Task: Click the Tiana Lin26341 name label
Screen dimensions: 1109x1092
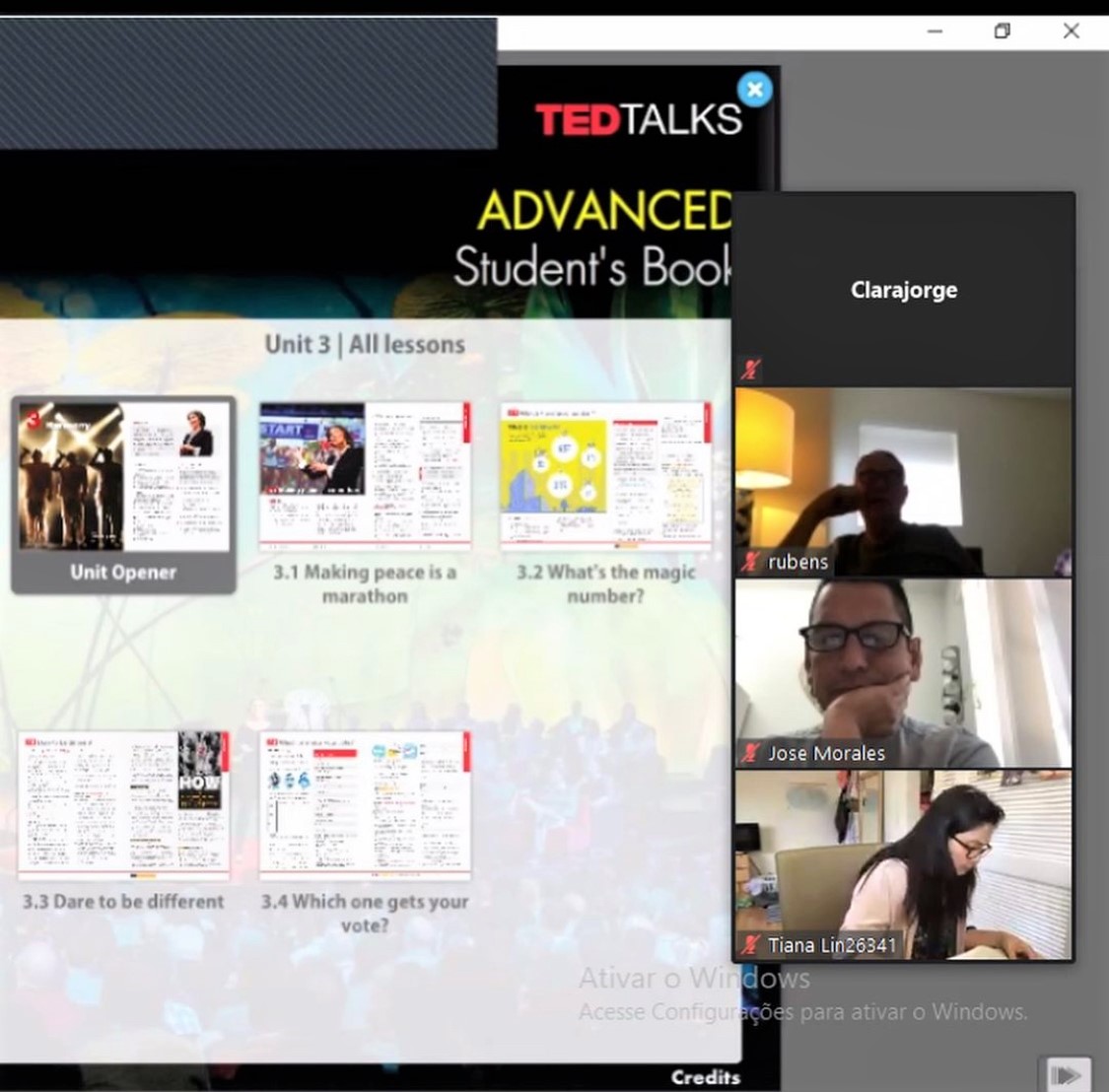Action: tap(832, 945)
